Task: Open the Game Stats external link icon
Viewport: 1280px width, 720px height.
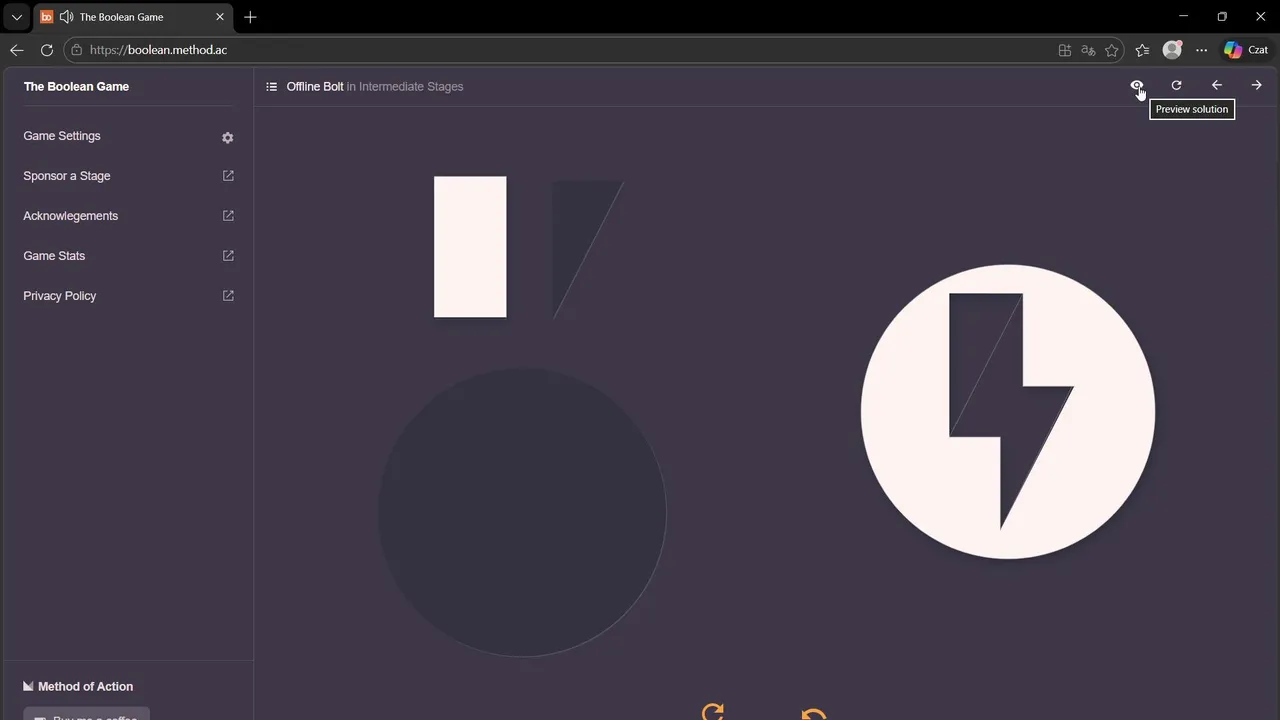Action: coord(228,256)
